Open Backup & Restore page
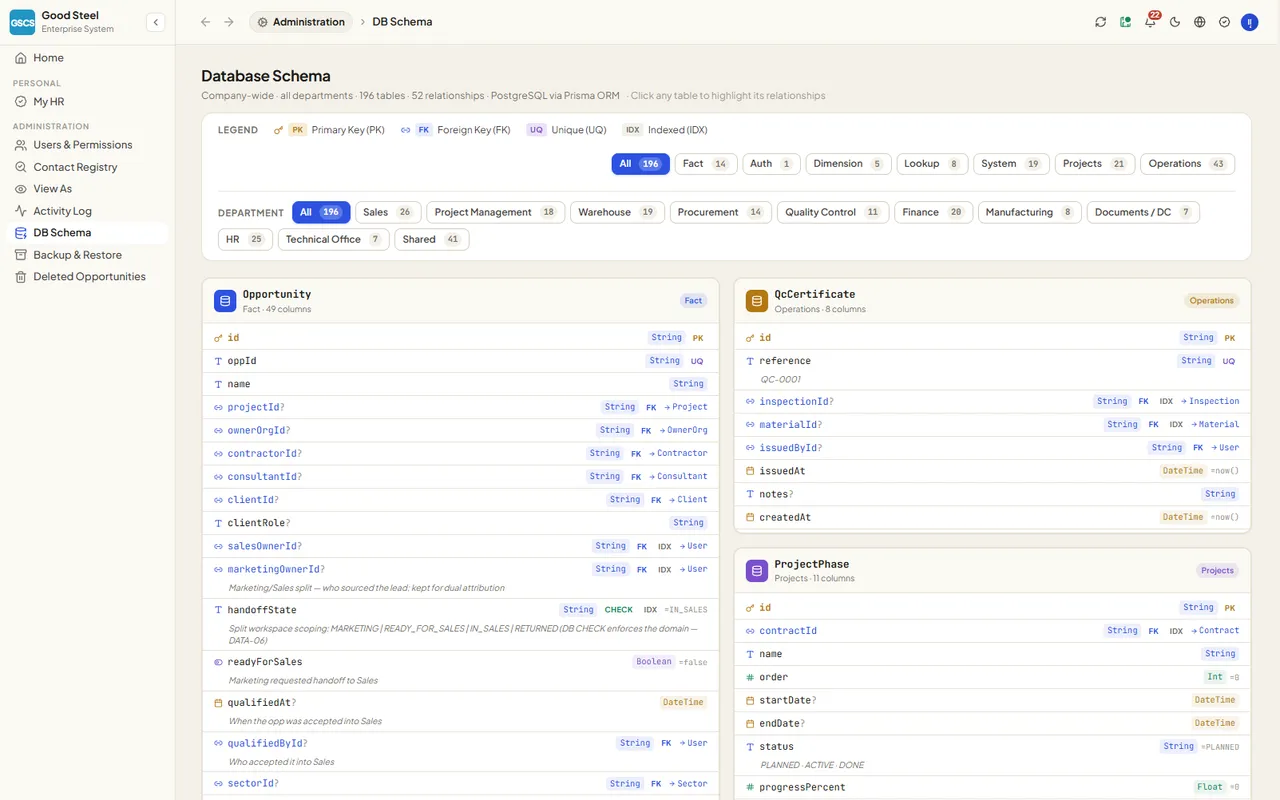 click(88, 255)
